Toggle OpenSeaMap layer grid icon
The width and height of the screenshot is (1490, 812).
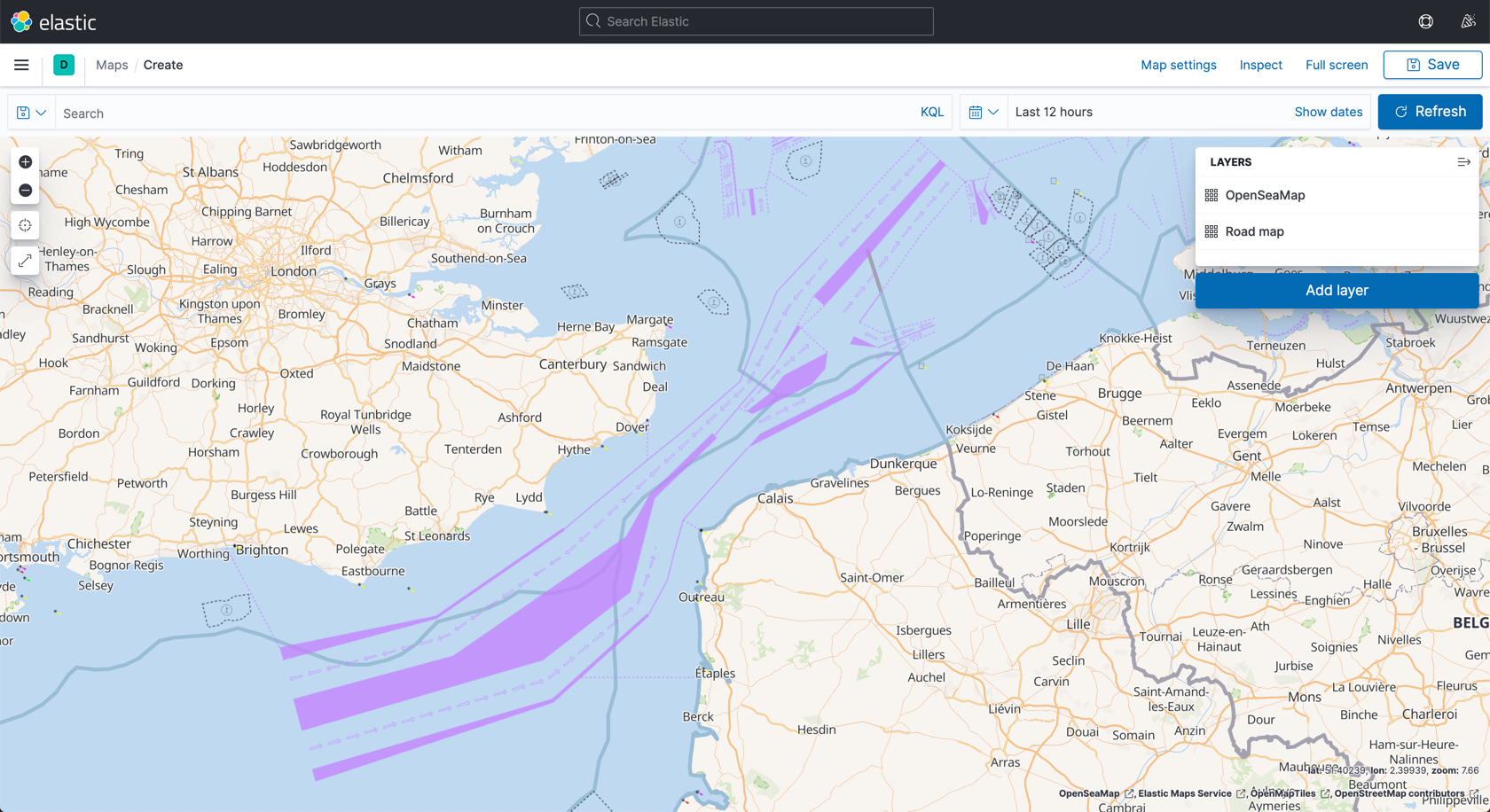1212,195
